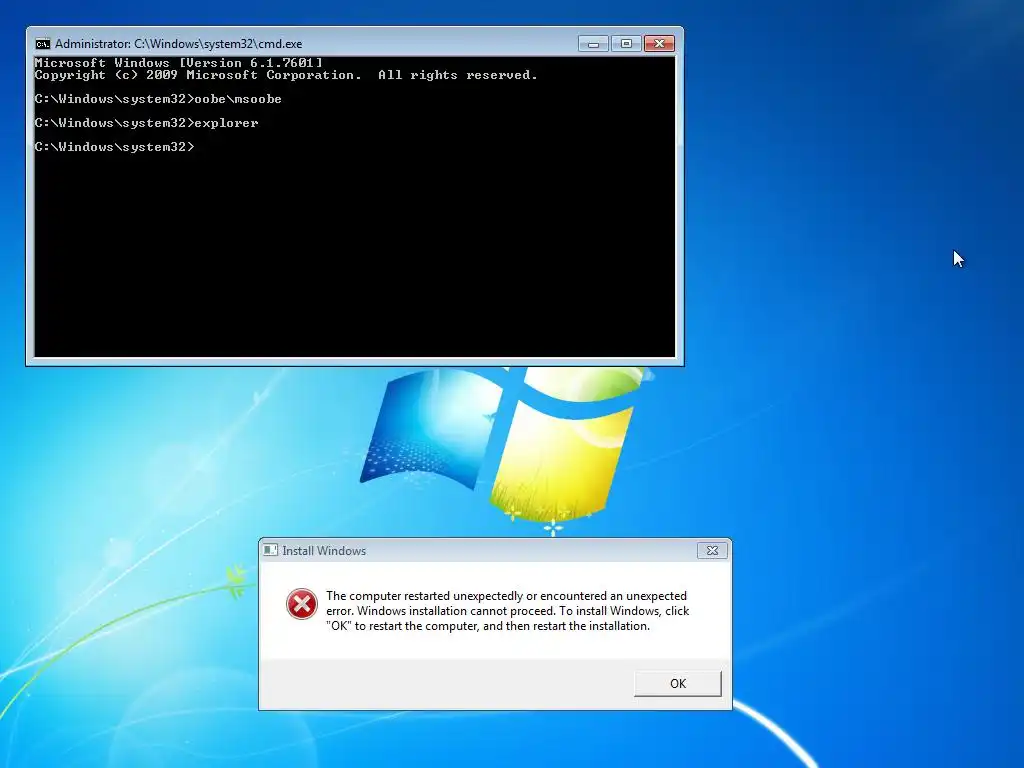Click the Install Windows title text
This screenshot has width=1024, height=768.
pyautogui.click(x=324, y=551)
